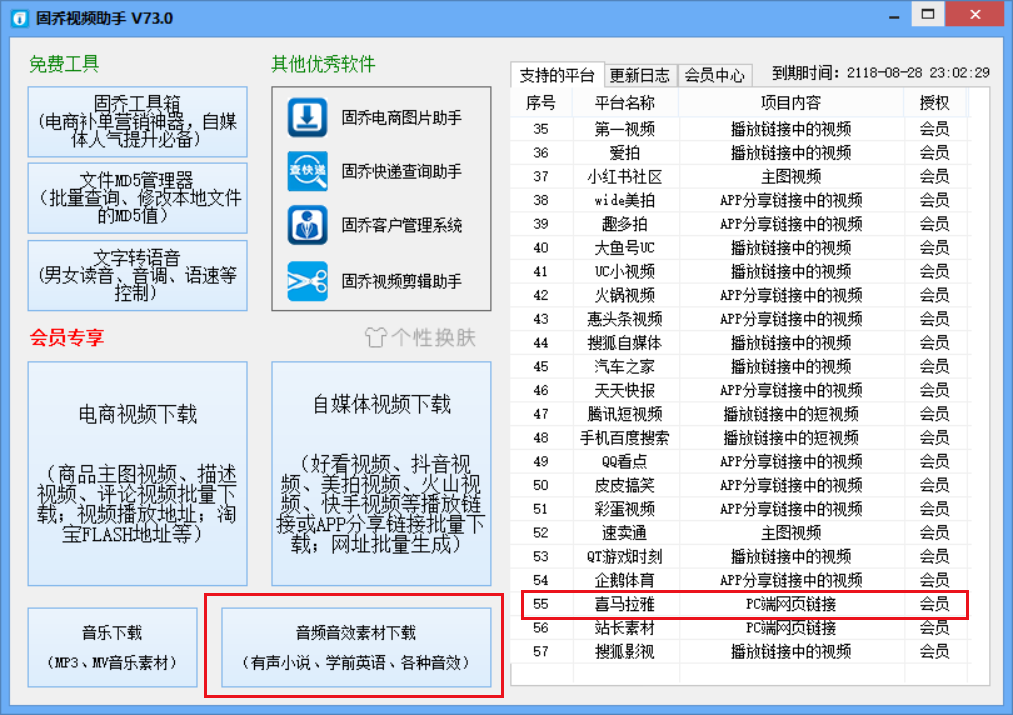This screenshot has width=1013, height=715.
Task: Click the scissors video editing icon
Action: (308, 281)
